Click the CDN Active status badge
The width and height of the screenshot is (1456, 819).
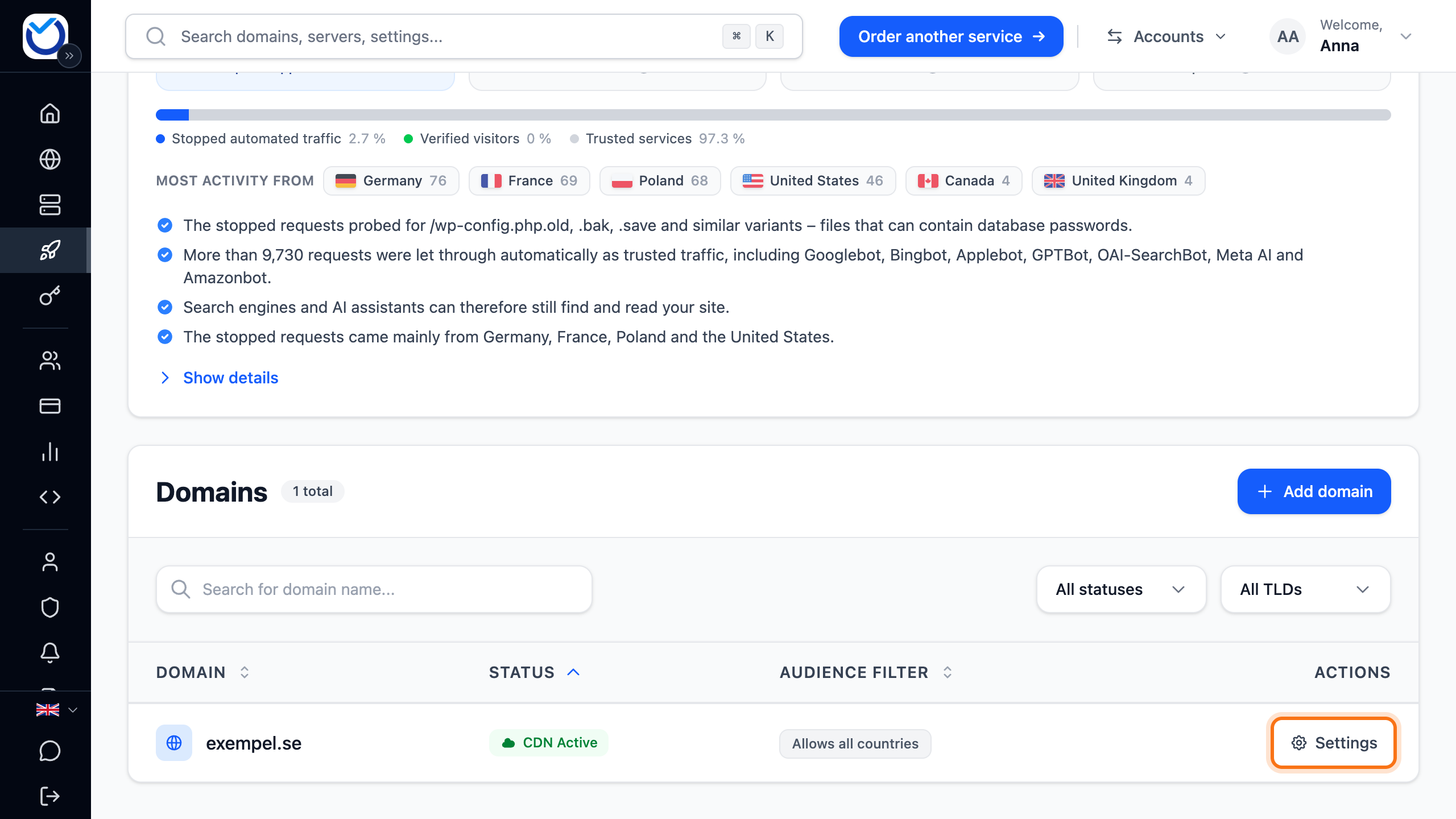[548, 743]
